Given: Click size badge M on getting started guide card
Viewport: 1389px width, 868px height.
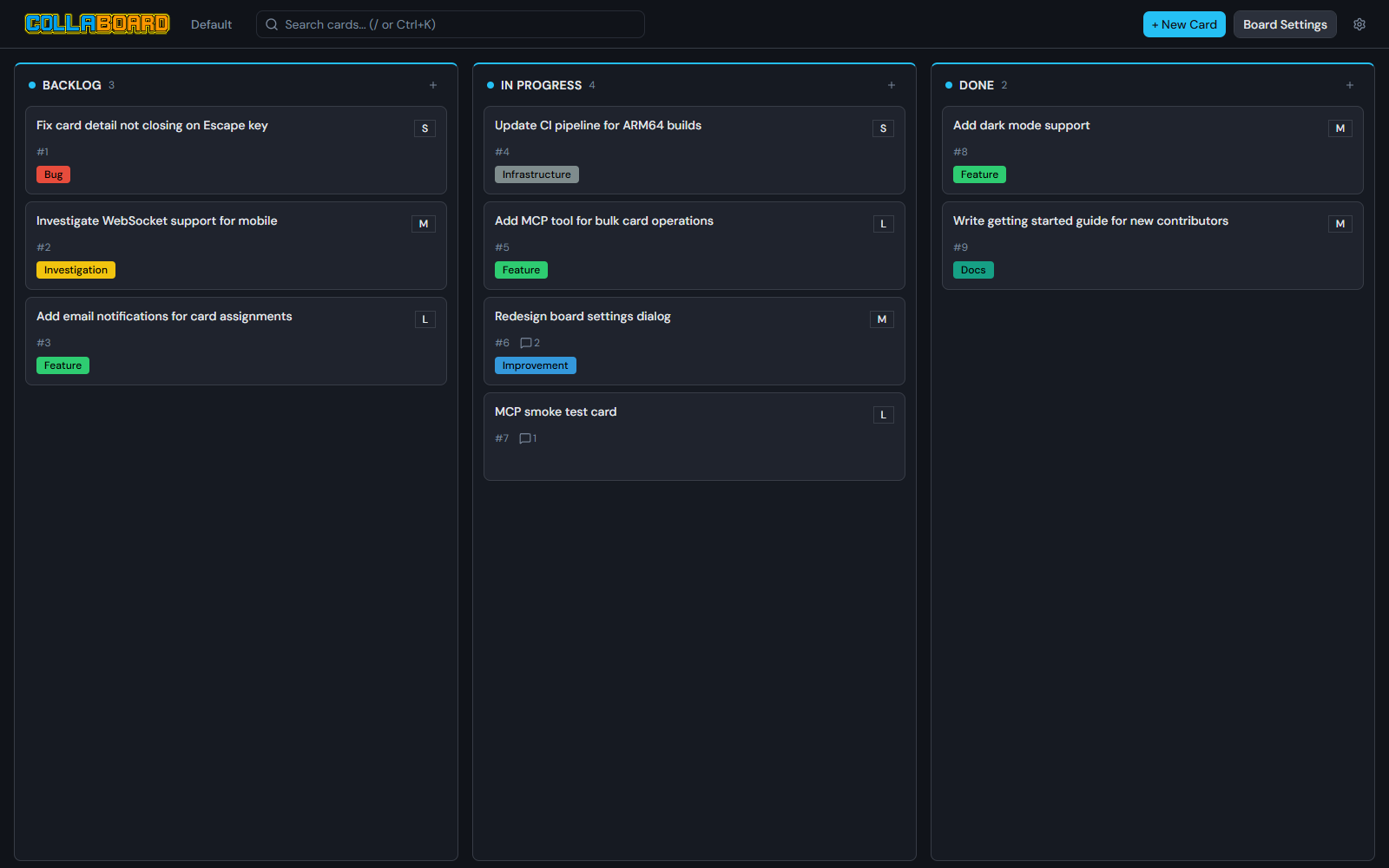Looking at the screenshot, I should click(x=1340, y=224).
